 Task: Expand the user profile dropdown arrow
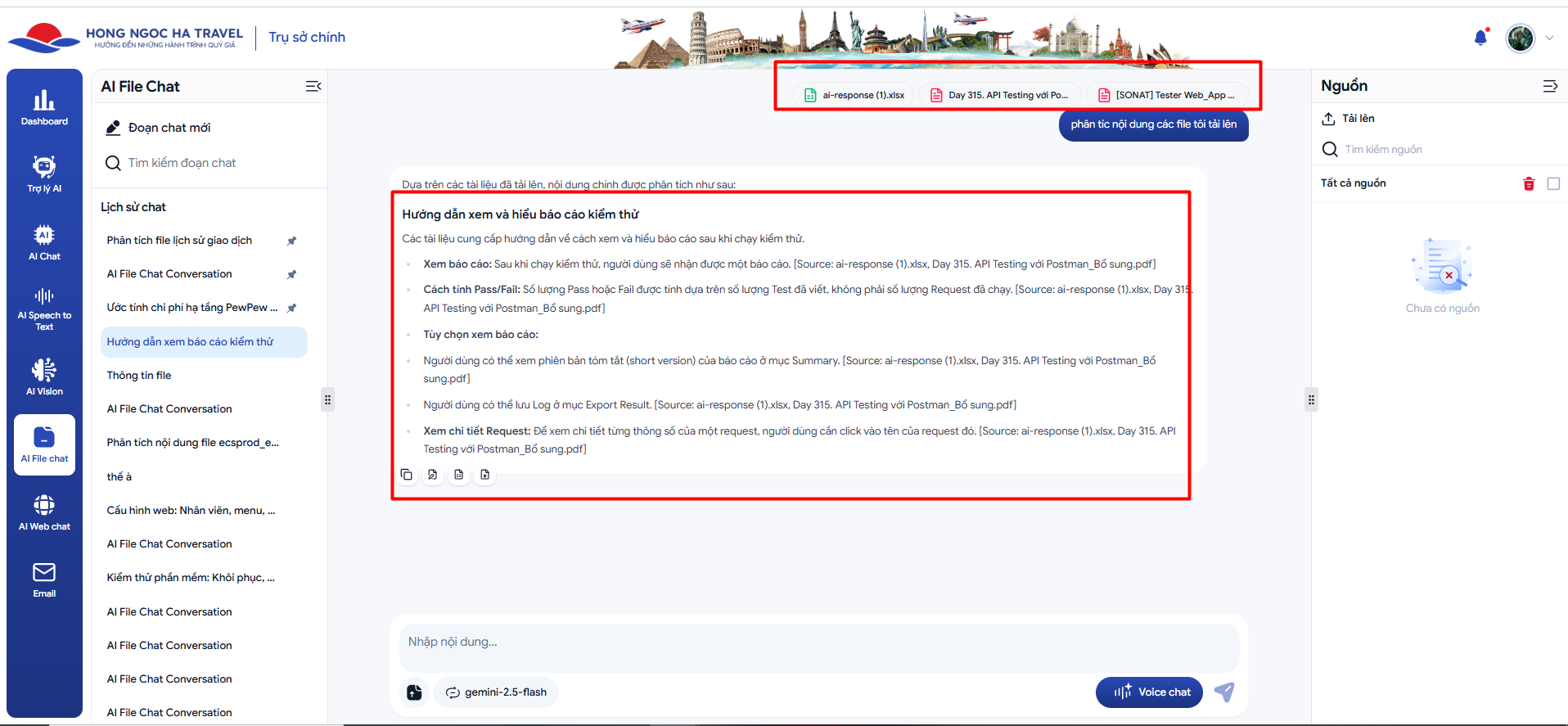coord(1549,38)
